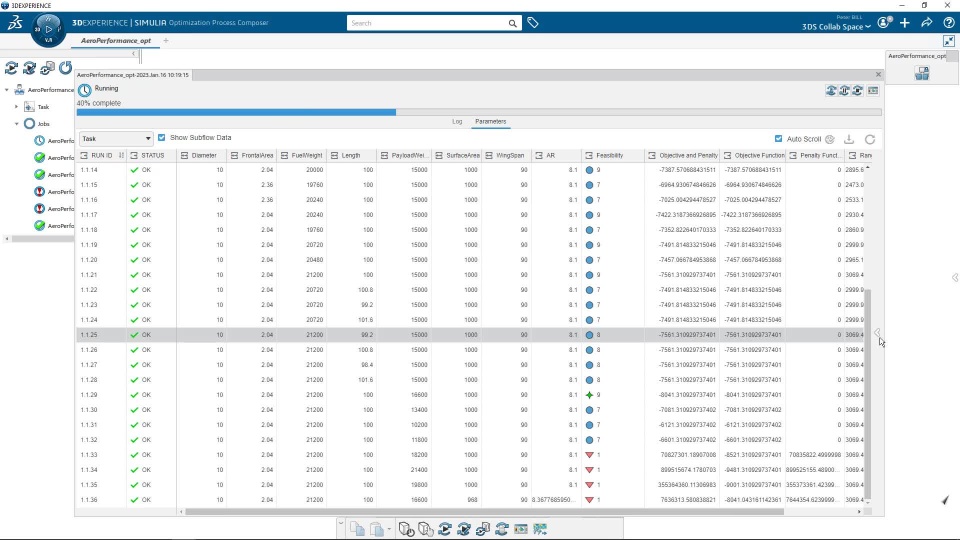Image resolution: width=960 pixels, height=540 pixels.
Task: Select row with run ID 1.1.29
Action: point(470,395)
